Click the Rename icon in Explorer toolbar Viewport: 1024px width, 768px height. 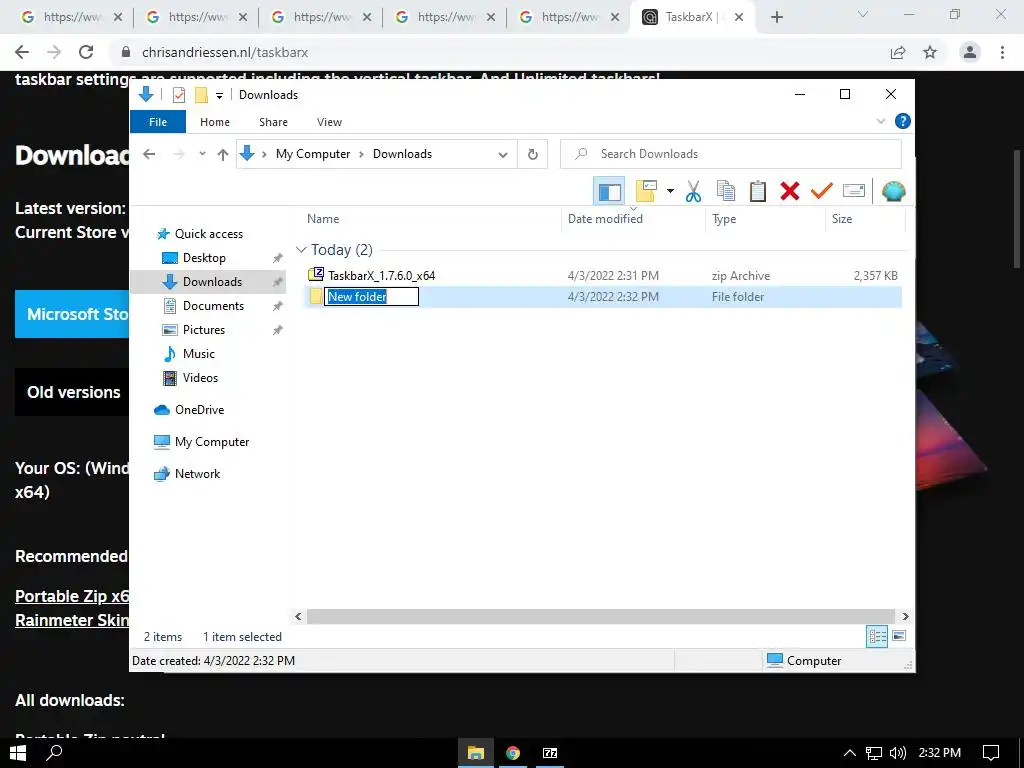point(854,191)
